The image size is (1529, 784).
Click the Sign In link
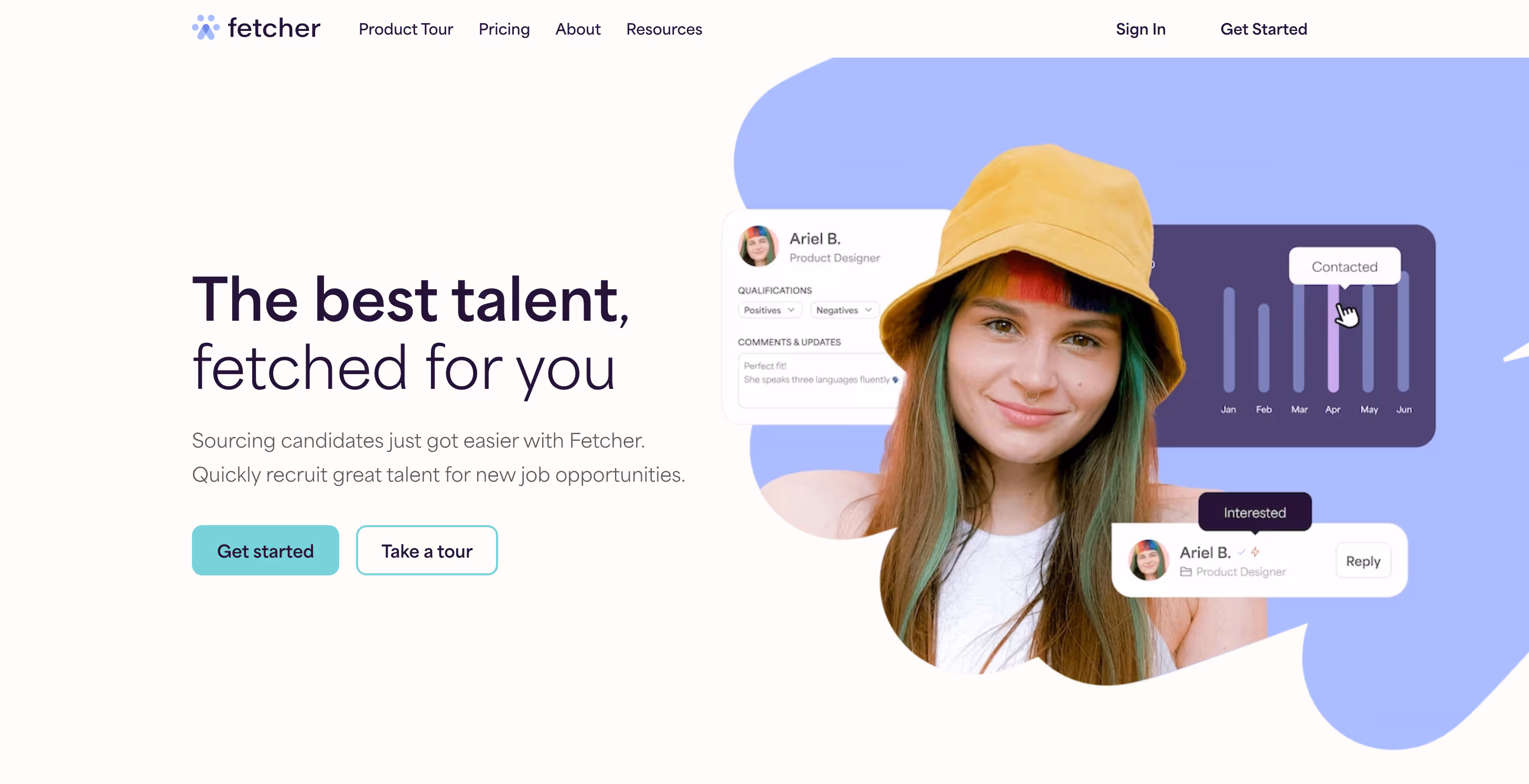(x=1140, y=29)
